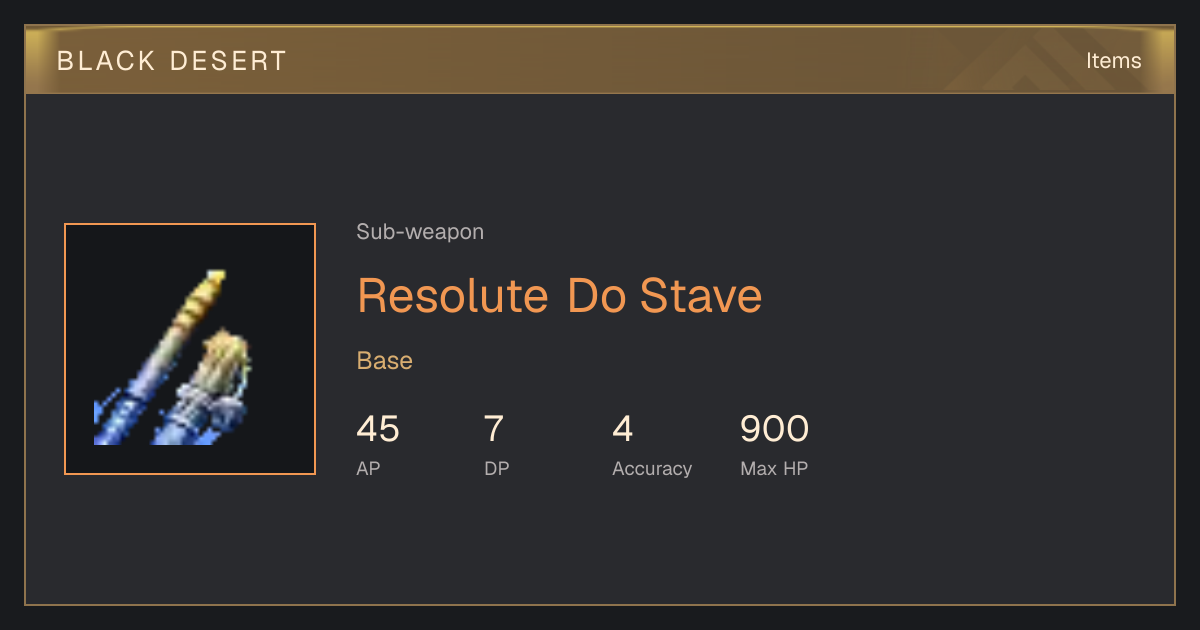Click the AP stat label
The height and width of the screenshot is (630, 1200).
[x=368, y=468]
